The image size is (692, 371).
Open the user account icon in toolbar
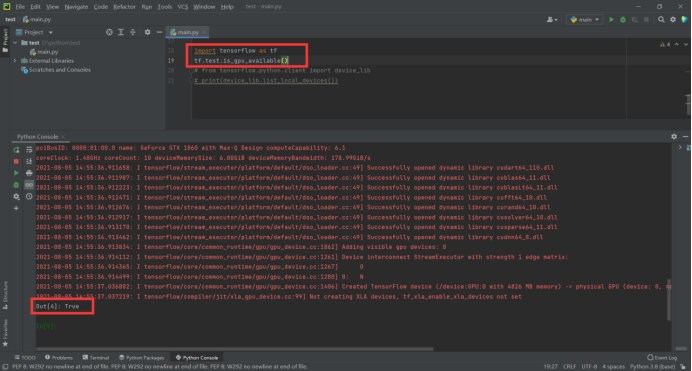[552, 19]
